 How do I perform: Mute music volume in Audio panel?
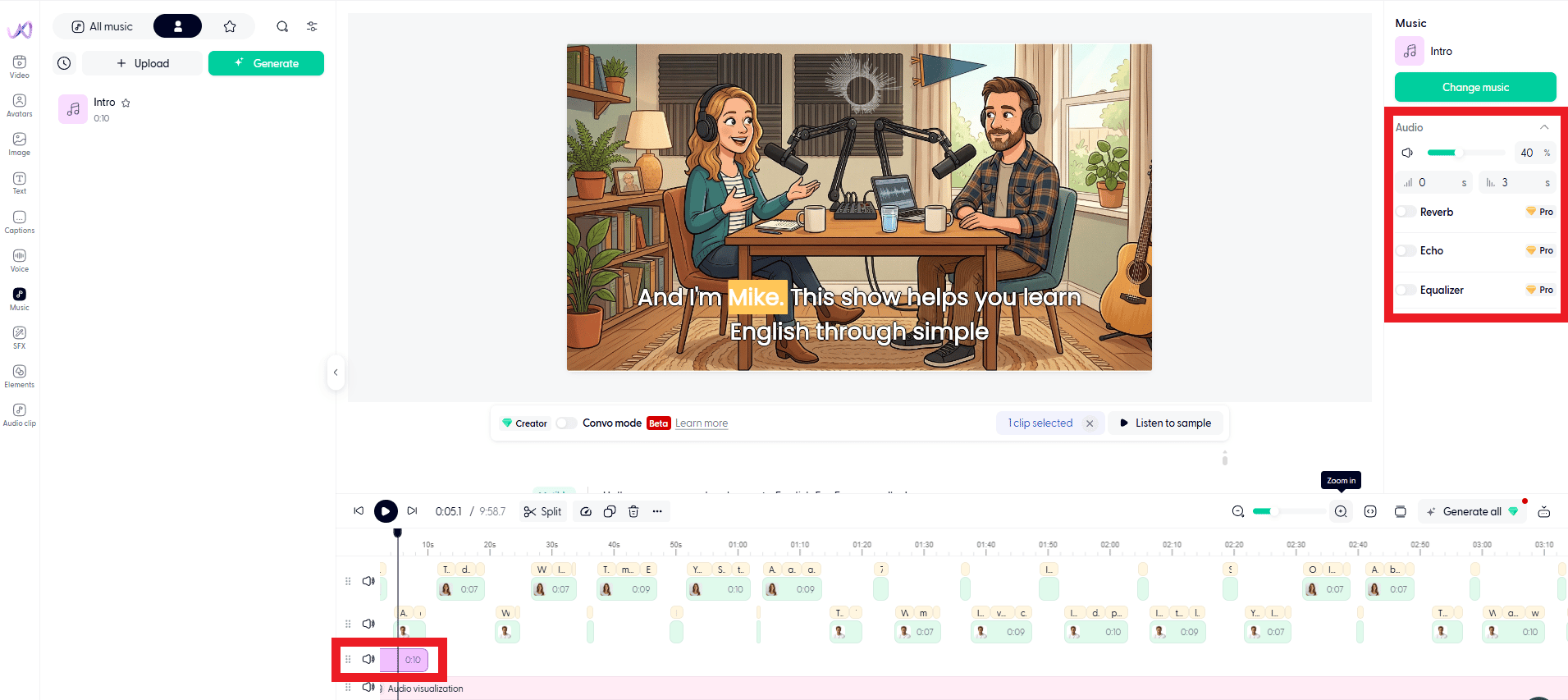click(1407, 153)
